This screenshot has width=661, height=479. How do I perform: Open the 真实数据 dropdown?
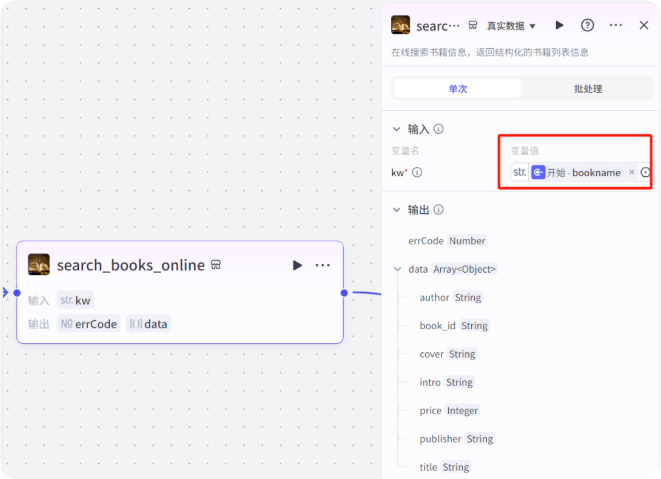pyautogui.click(x=511, y=26)
